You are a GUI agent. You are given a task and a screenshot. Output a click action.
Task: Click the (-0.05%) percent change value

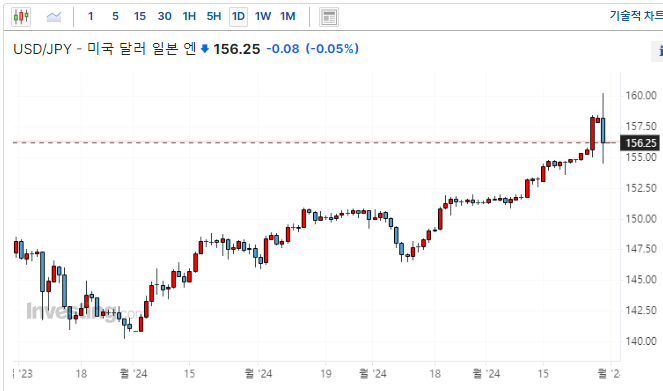pyautogui.click(x=332, y=49)
